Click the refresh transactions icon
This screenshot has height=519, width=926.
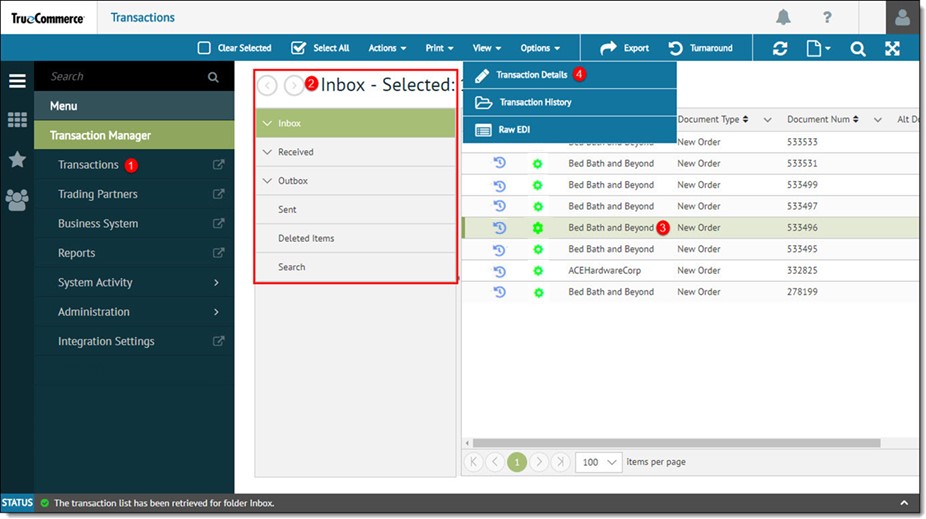point(780,48)
